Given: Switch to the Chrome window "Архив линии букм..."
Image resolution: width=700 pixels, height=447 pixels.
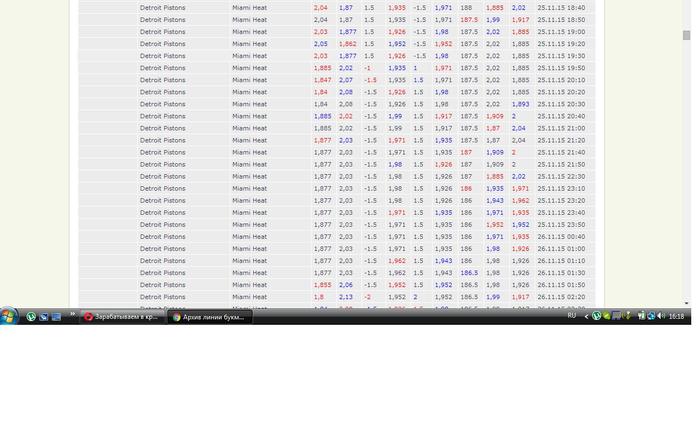Looking at the screenshot, I should pos(210,317).
